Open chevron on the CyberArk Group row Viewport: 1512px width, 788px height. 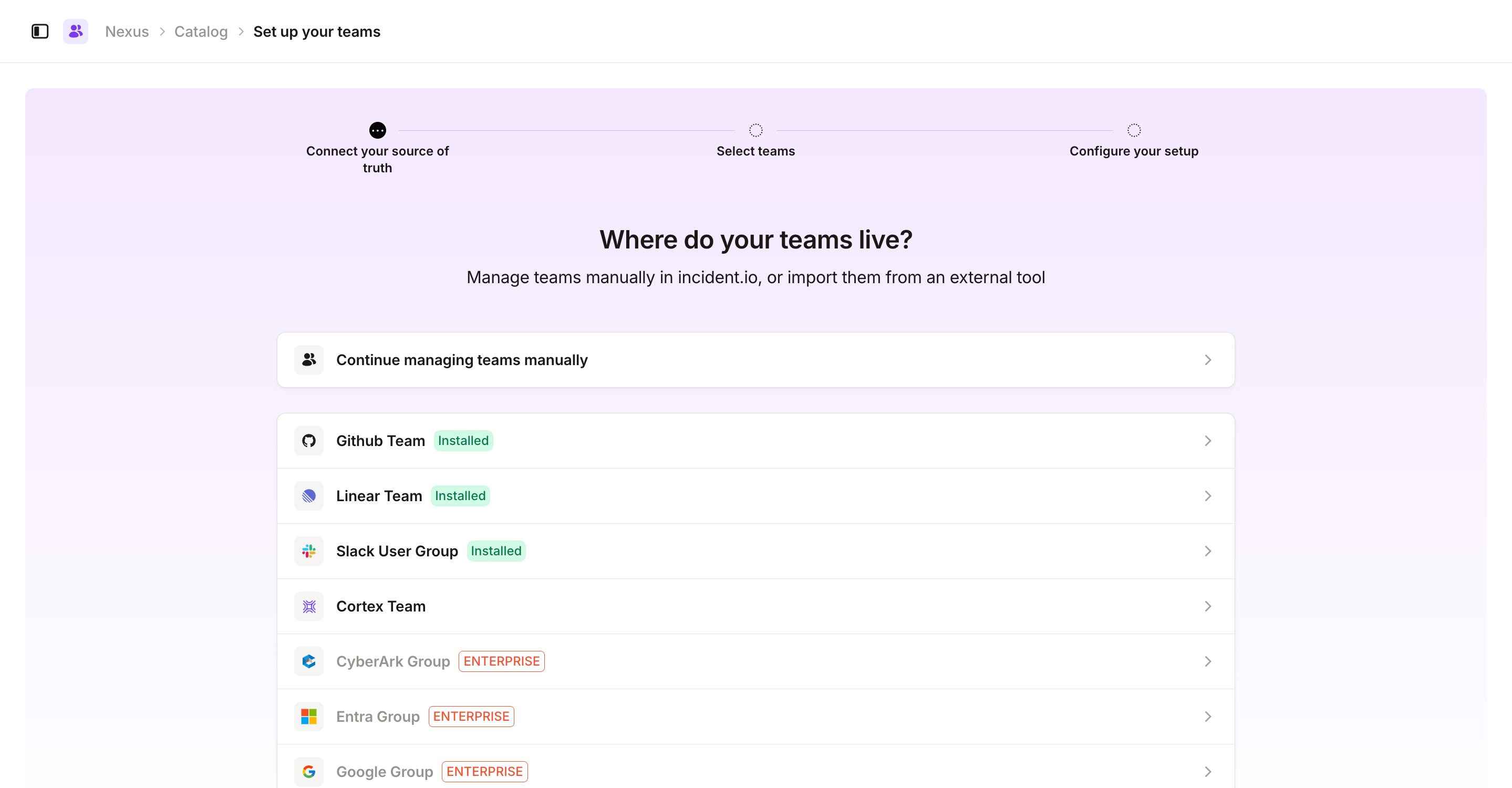click(x=1208, y=661)
